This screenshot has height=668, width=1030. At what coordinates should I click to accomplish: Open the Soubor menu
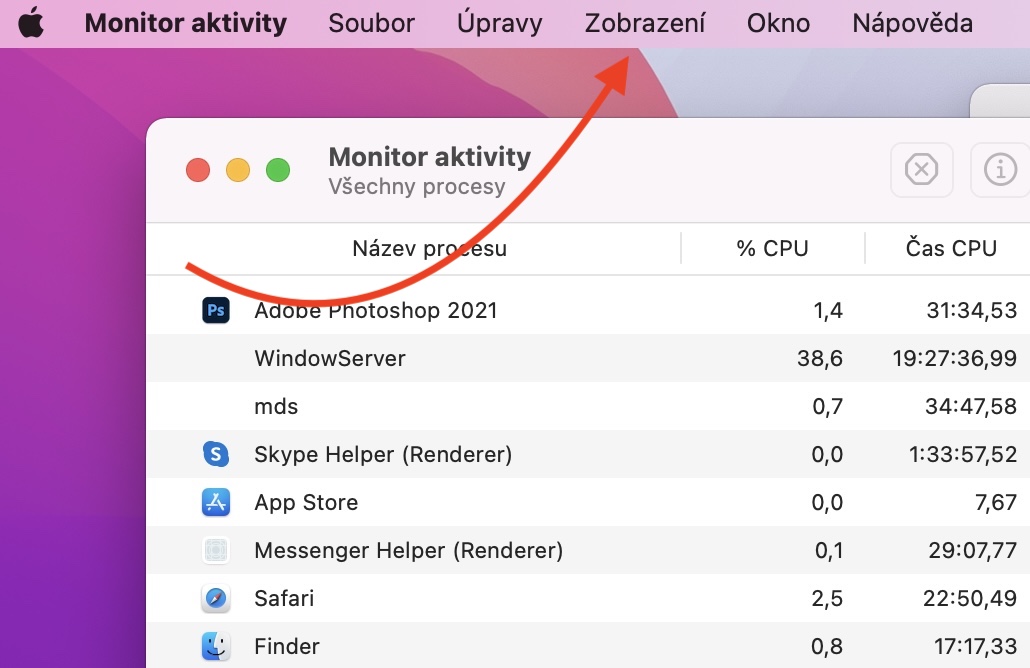click(x=371, y=22)
